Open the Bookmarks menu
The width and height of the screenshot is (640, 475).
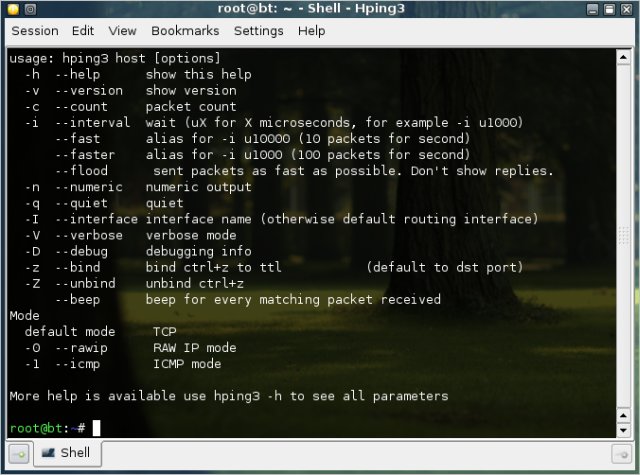tap(185, 31)
